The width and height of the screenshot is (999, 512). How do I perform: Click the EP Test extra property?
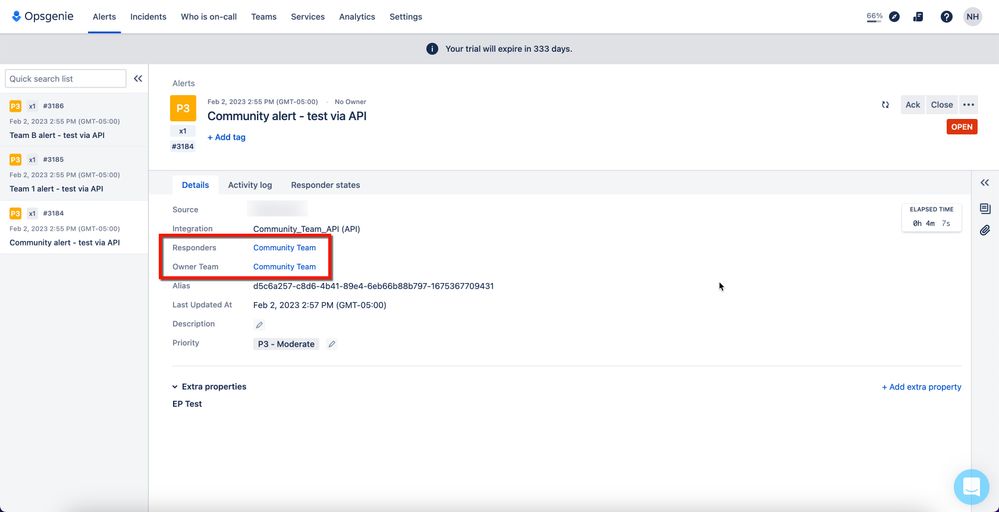tap(187, 404)
